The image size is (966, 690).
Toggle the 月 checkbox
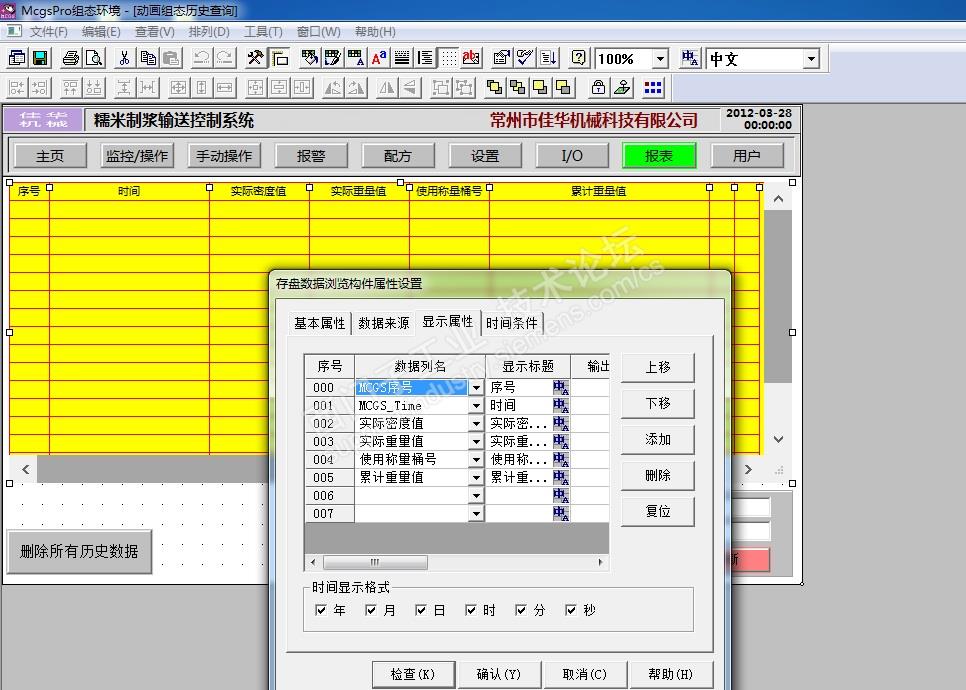370,610
